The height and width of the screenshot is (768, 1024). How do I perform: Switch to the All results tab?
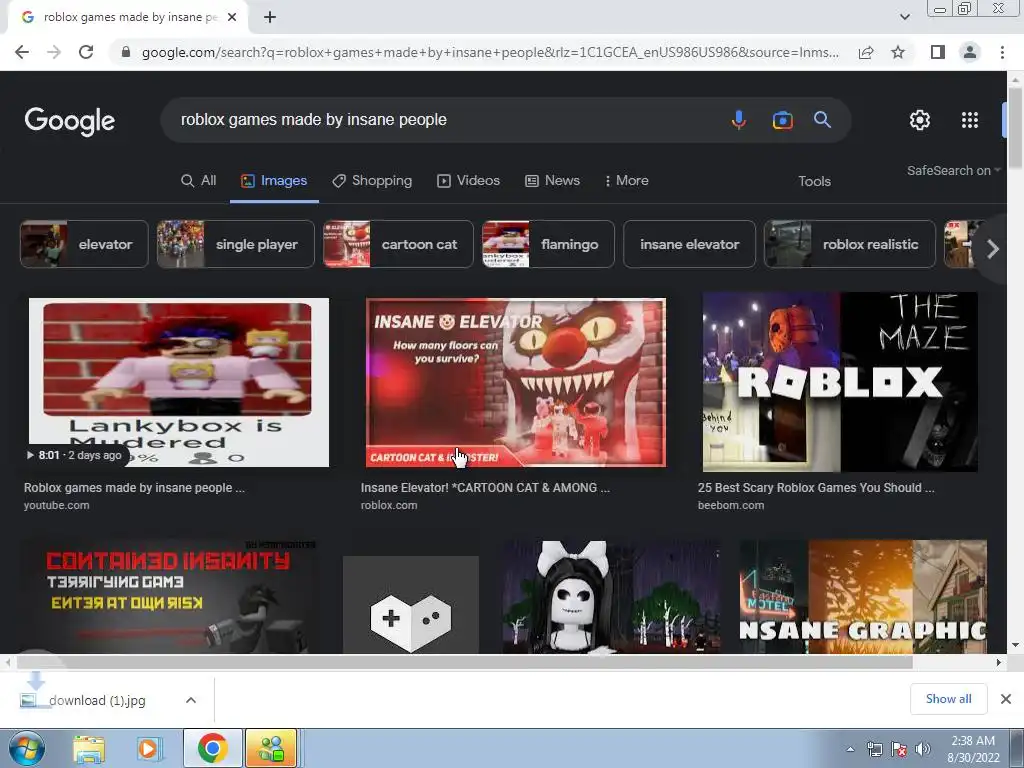(x=199, y=181)
